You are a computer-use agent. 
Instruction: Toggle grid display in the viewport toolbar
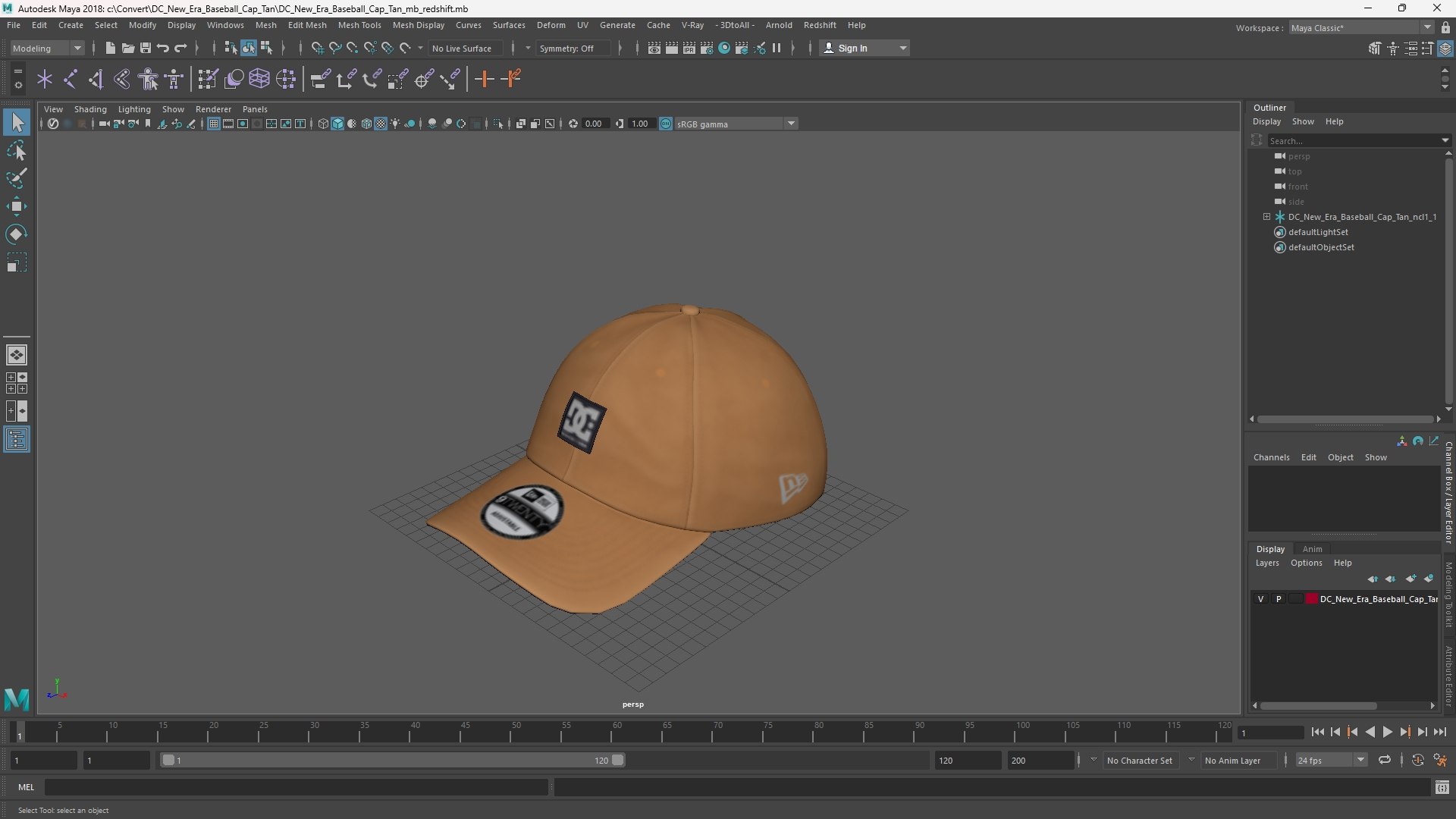tap(214, 124)
